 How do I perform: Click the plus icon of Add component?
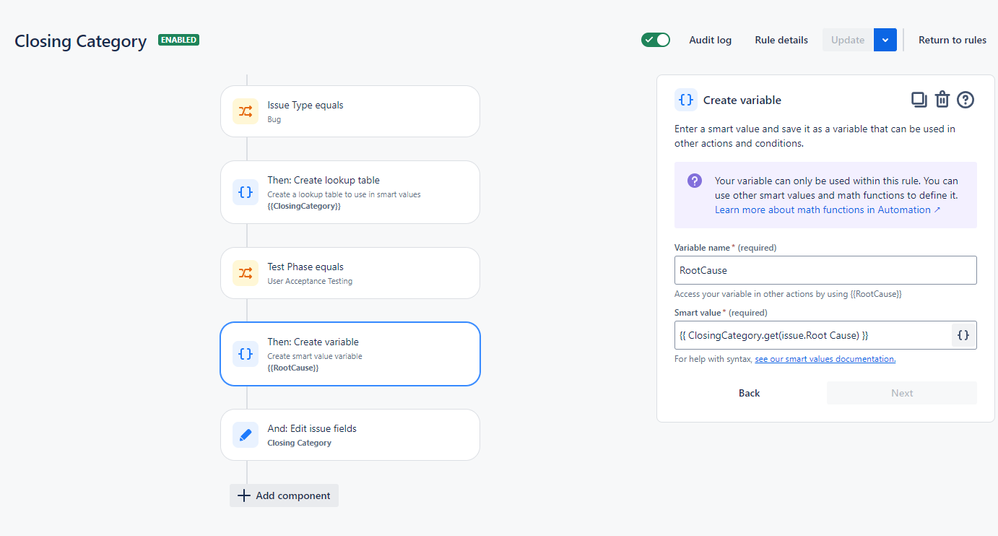pos(244,495)
